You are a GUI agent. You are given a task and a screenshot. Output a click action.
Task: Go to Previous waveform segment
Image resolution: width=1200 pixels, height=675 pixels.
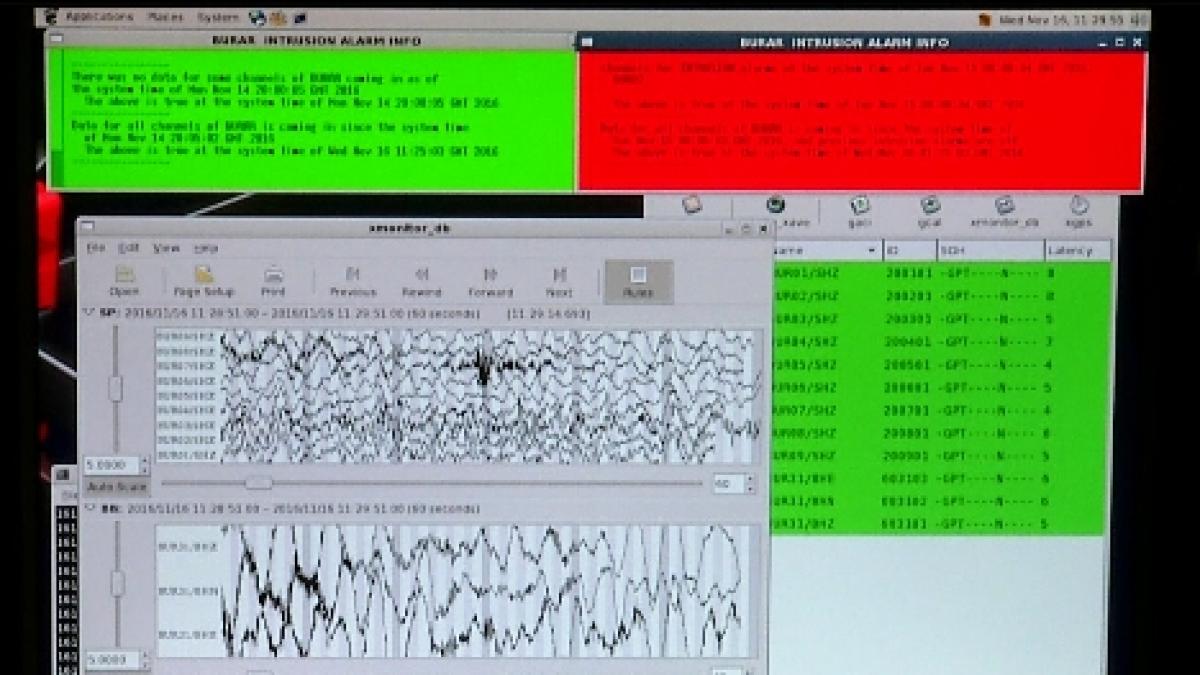click(x=352, y=279)
